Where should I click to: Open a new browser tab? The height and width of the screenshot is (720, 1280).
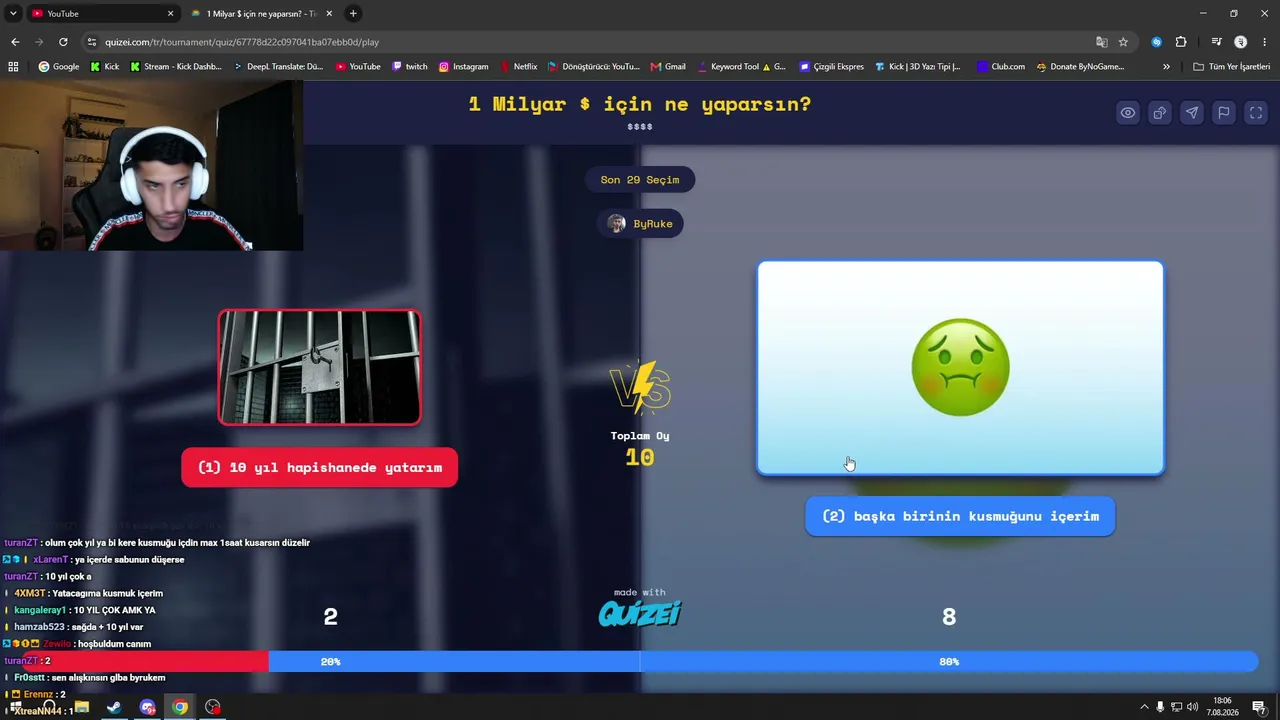click(x=353, y=13)
